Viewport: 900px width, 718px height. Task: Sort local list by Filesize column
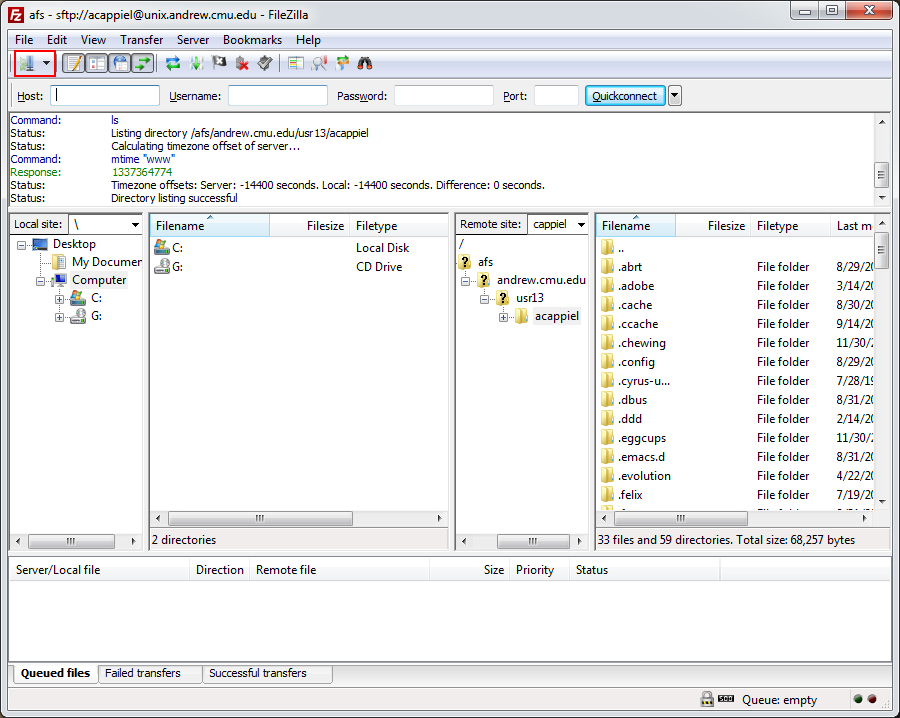point(310,226)
